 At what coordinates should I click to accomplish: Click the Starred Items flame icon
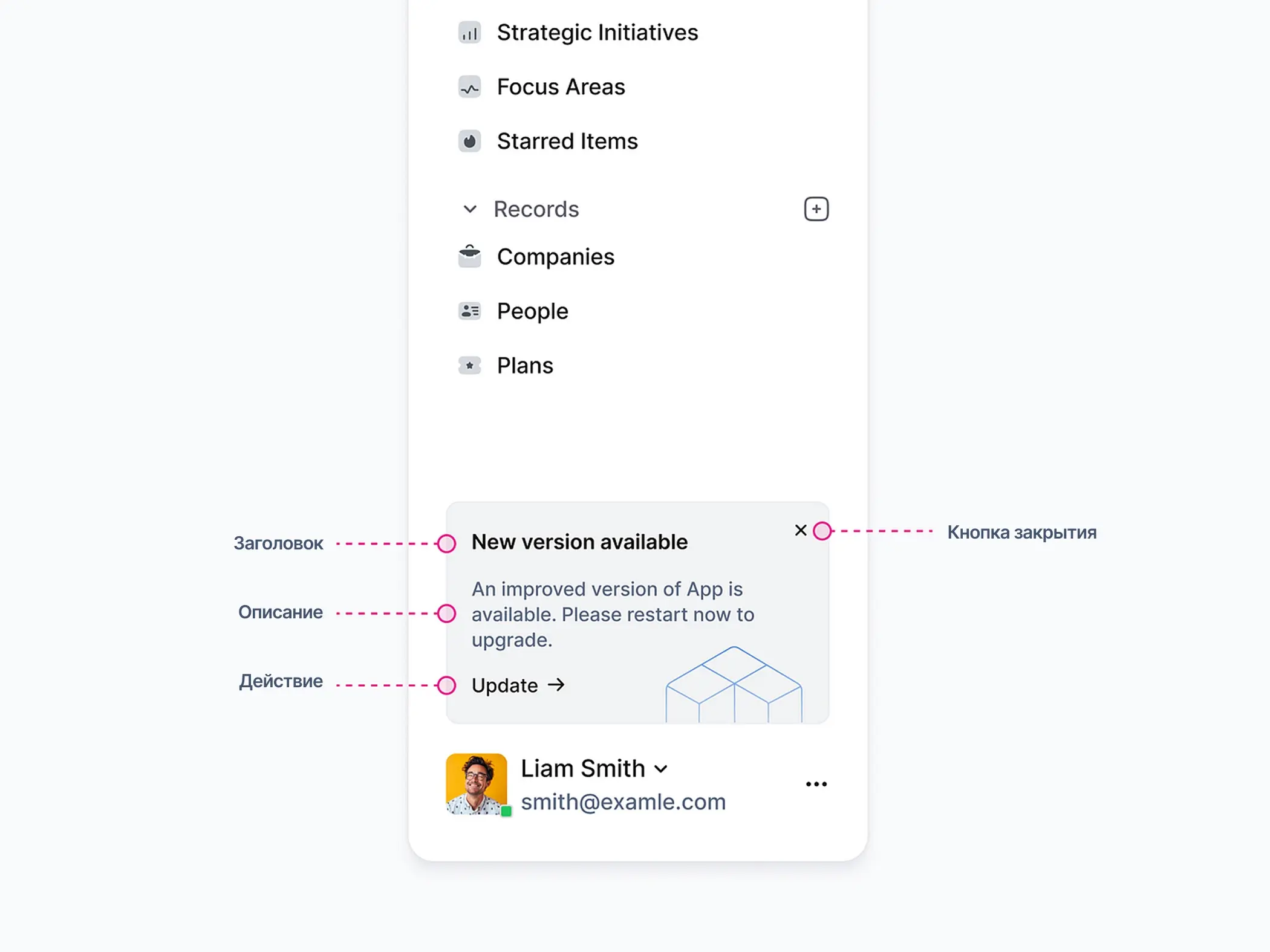469,141
